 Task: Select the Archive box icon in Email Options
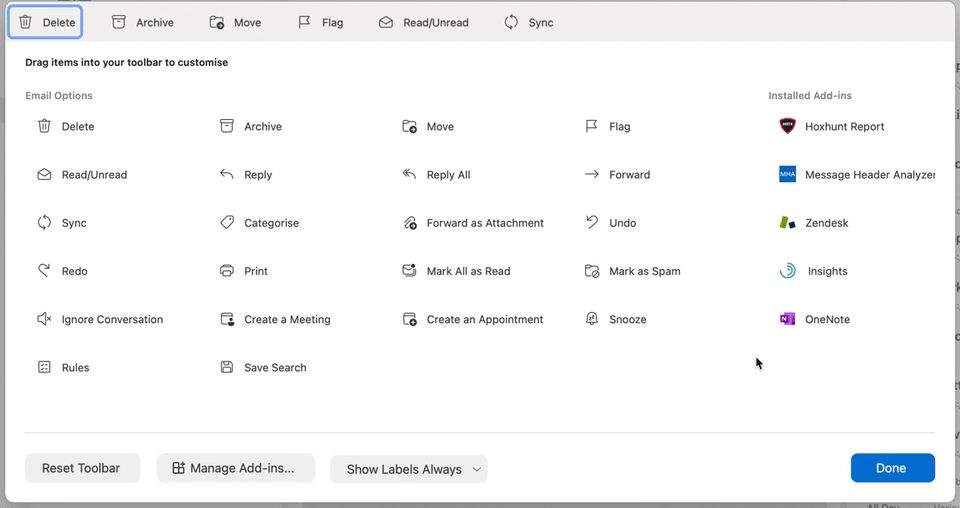(227, 126)
